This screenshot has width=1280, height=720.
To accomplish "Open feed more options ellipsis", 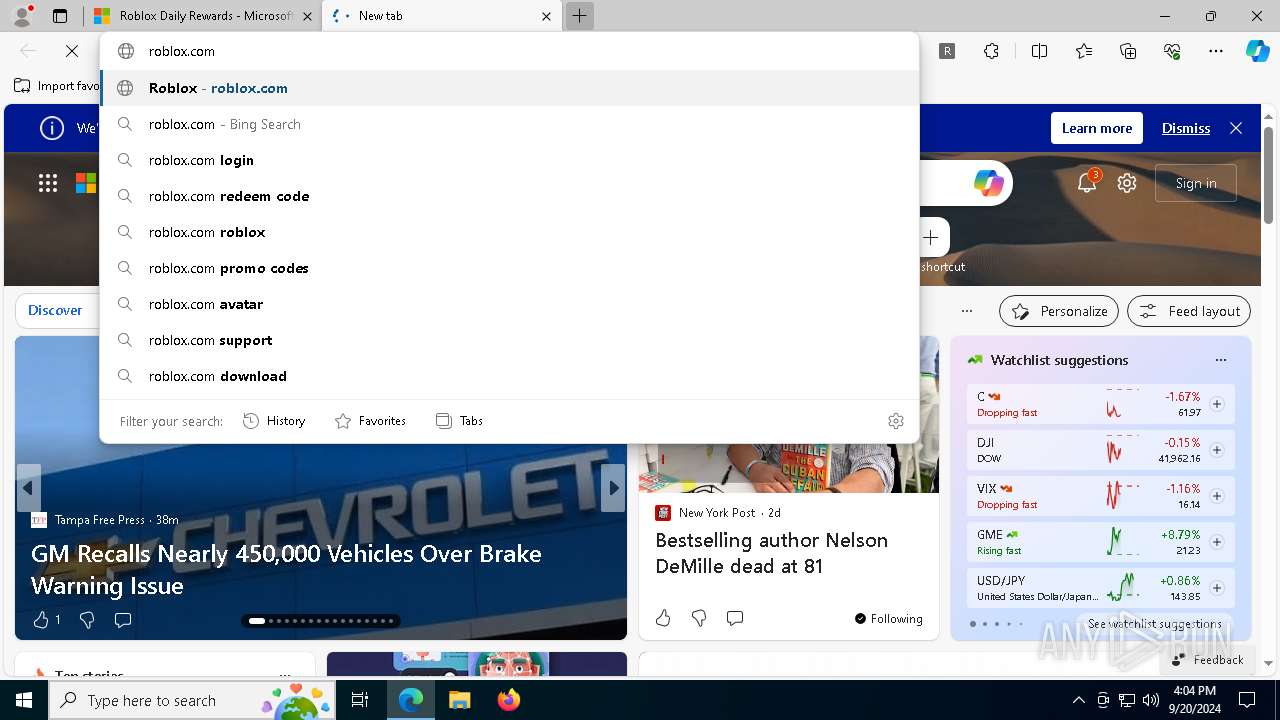I will pyautogui.click(x=966, y=311).
